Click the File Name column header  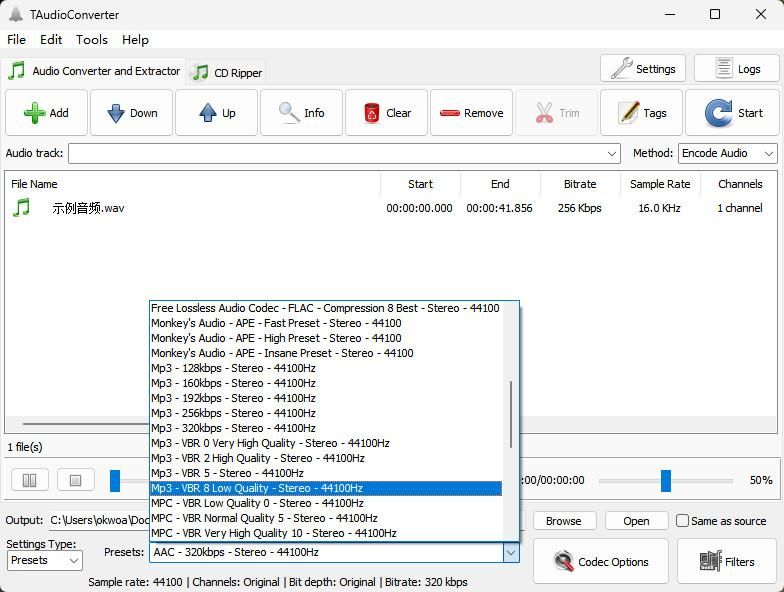coord(193,184)
